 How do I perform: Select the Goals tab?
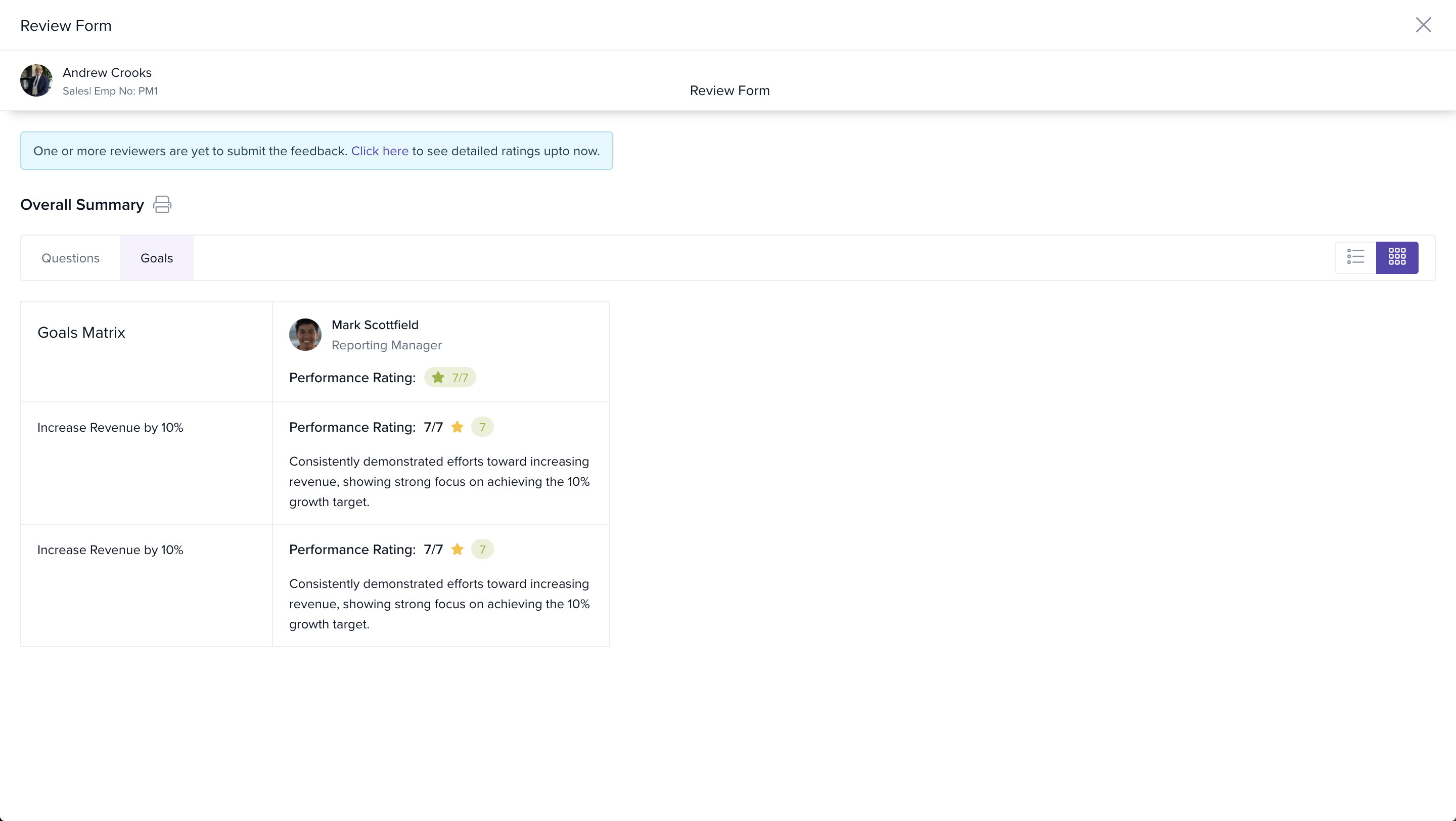click(x=157, y=258)
